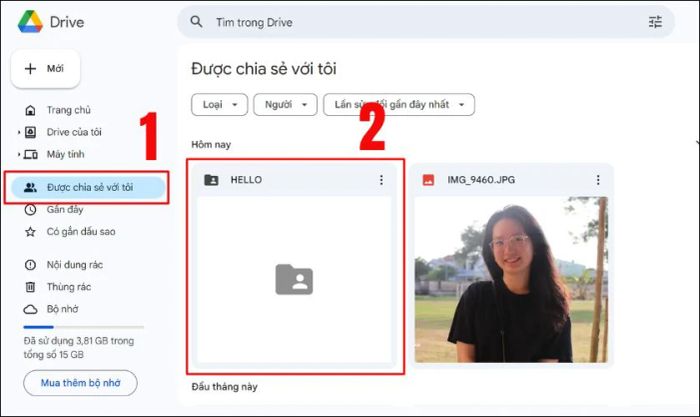Click the star icon for starred items
Viewport: 700px width, 417px height.
coord(30,232)
